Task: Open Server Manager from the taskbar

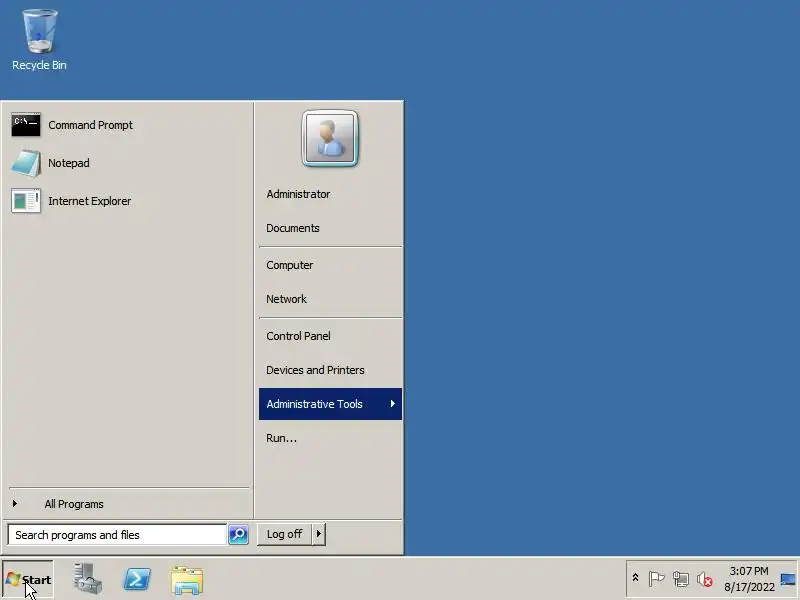Action: tap(87, 579)
